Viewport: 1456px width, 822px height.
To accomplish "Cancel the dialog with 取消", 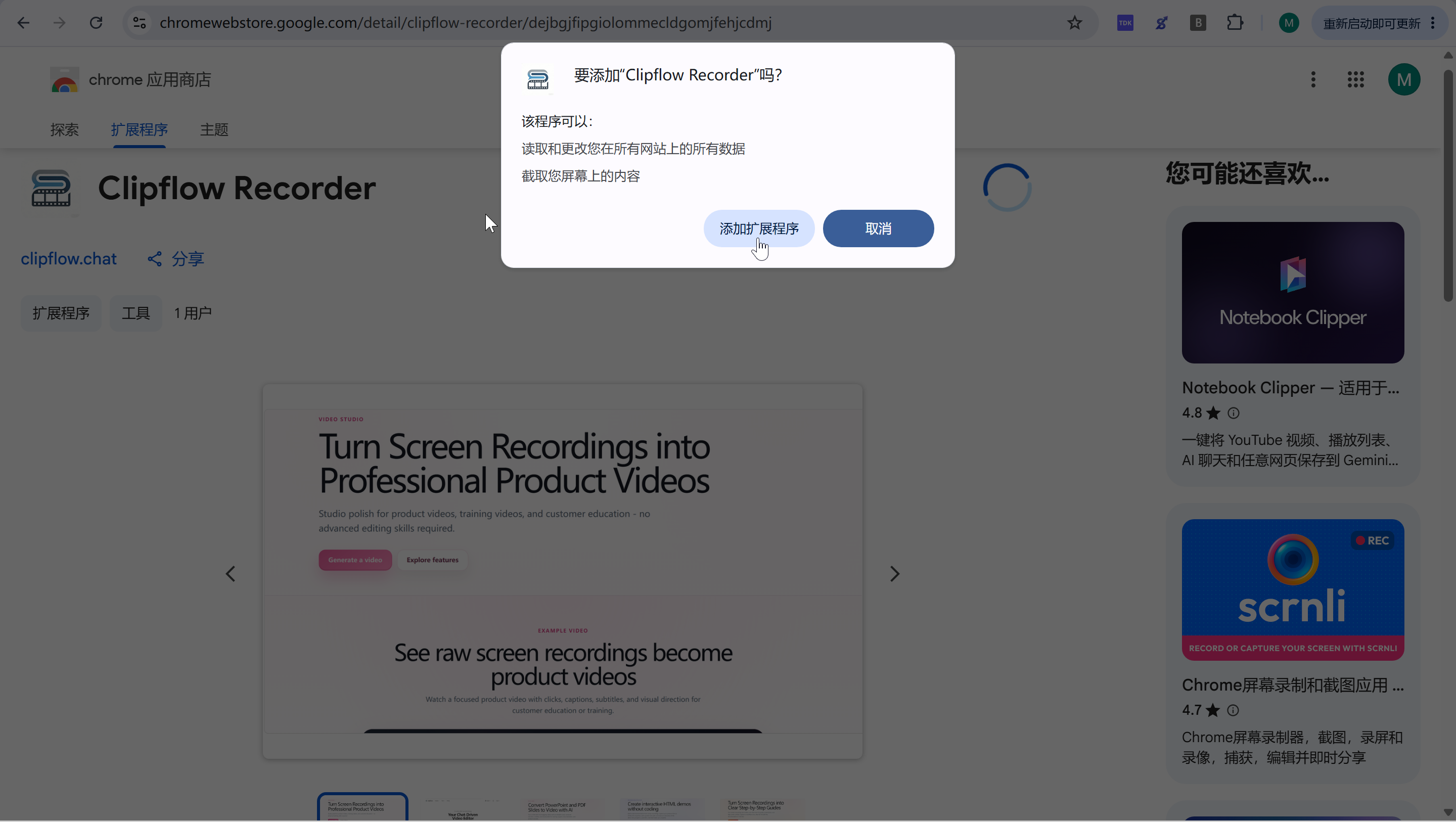I will (x=878, y=229).
